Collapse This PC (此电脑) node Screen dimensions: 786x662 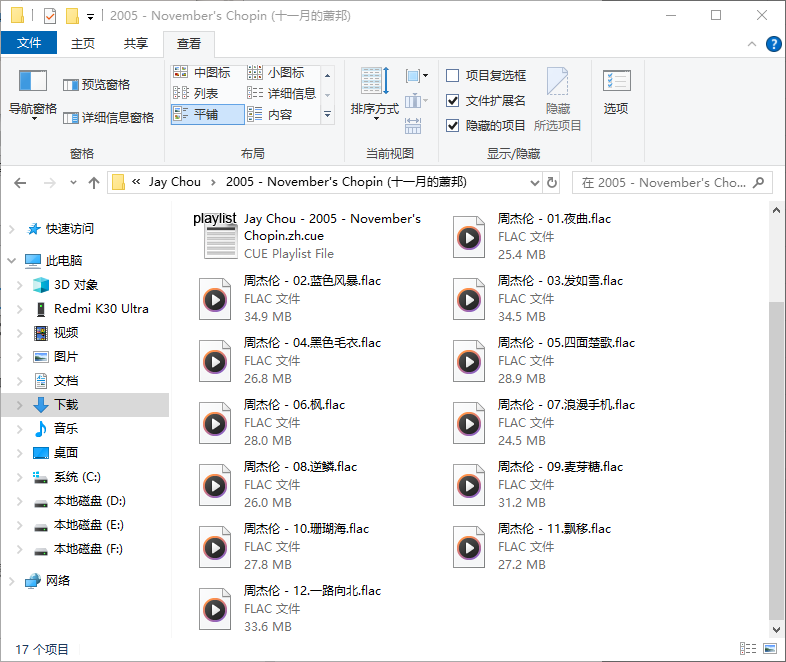(12, 261)
